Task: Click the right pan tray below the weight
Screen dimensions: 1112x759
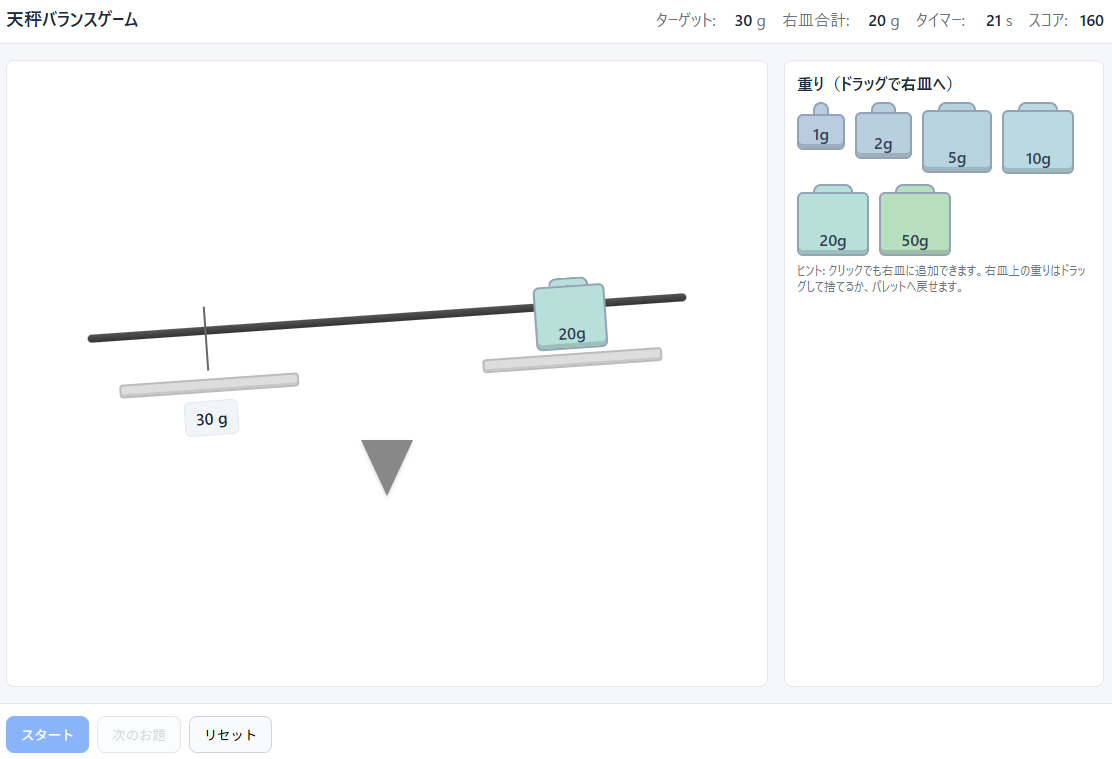Action: pyautogui.click(x=572, y=360)
